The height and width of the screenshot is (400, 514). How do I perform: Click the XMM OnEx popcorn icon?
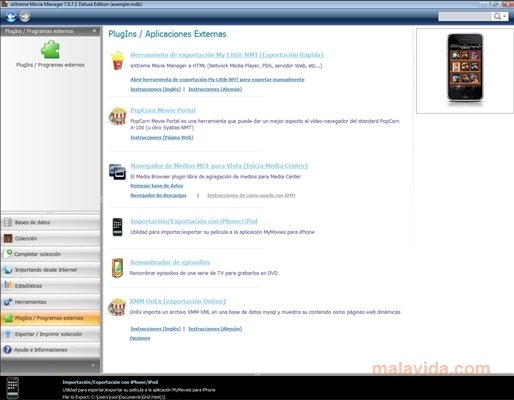(x=117, y=307)
